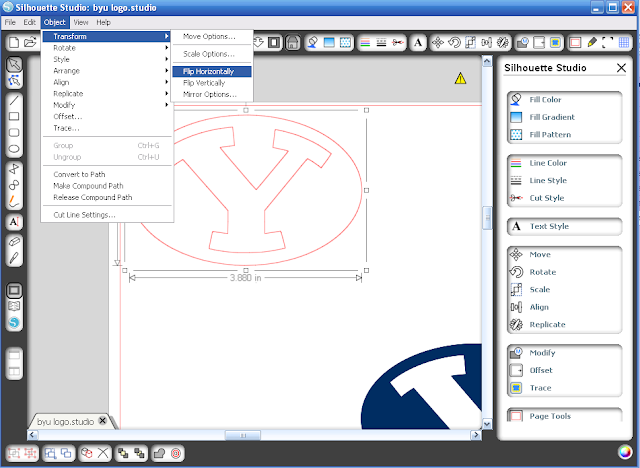This screenshot has height=468, width=640.
Task: Click the warning triangle icon
Action: click(460, 78)
